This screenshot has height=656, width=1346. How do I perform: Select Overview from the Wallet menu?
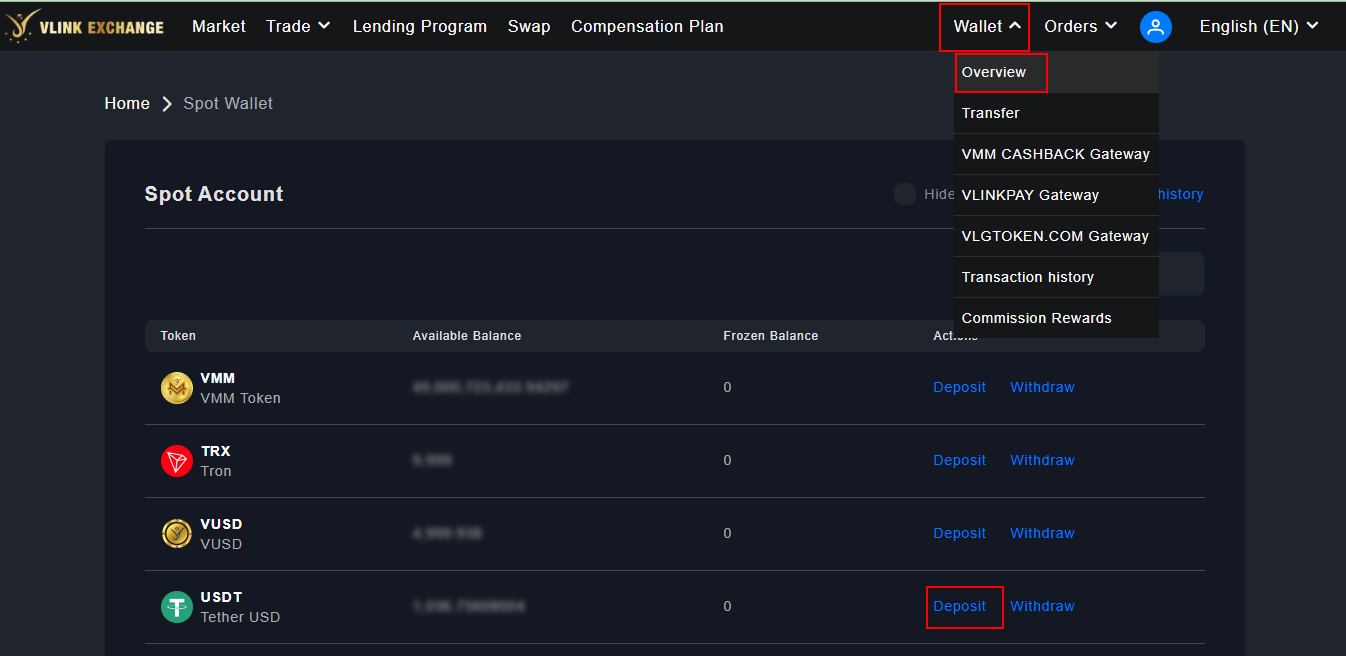coord(994,72)
